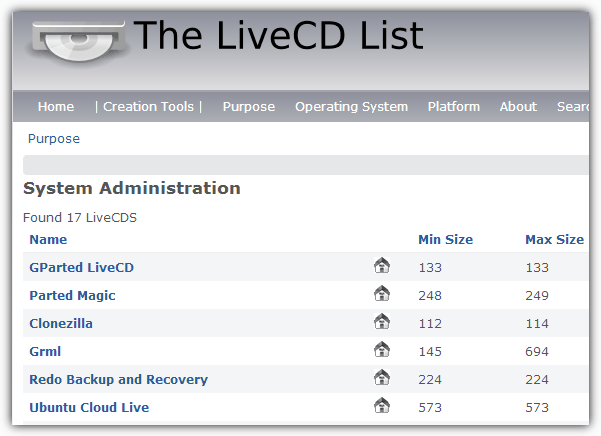Screen dimensions: 601x436
Task: Open the Search menu item
Action: pos(573,107)
